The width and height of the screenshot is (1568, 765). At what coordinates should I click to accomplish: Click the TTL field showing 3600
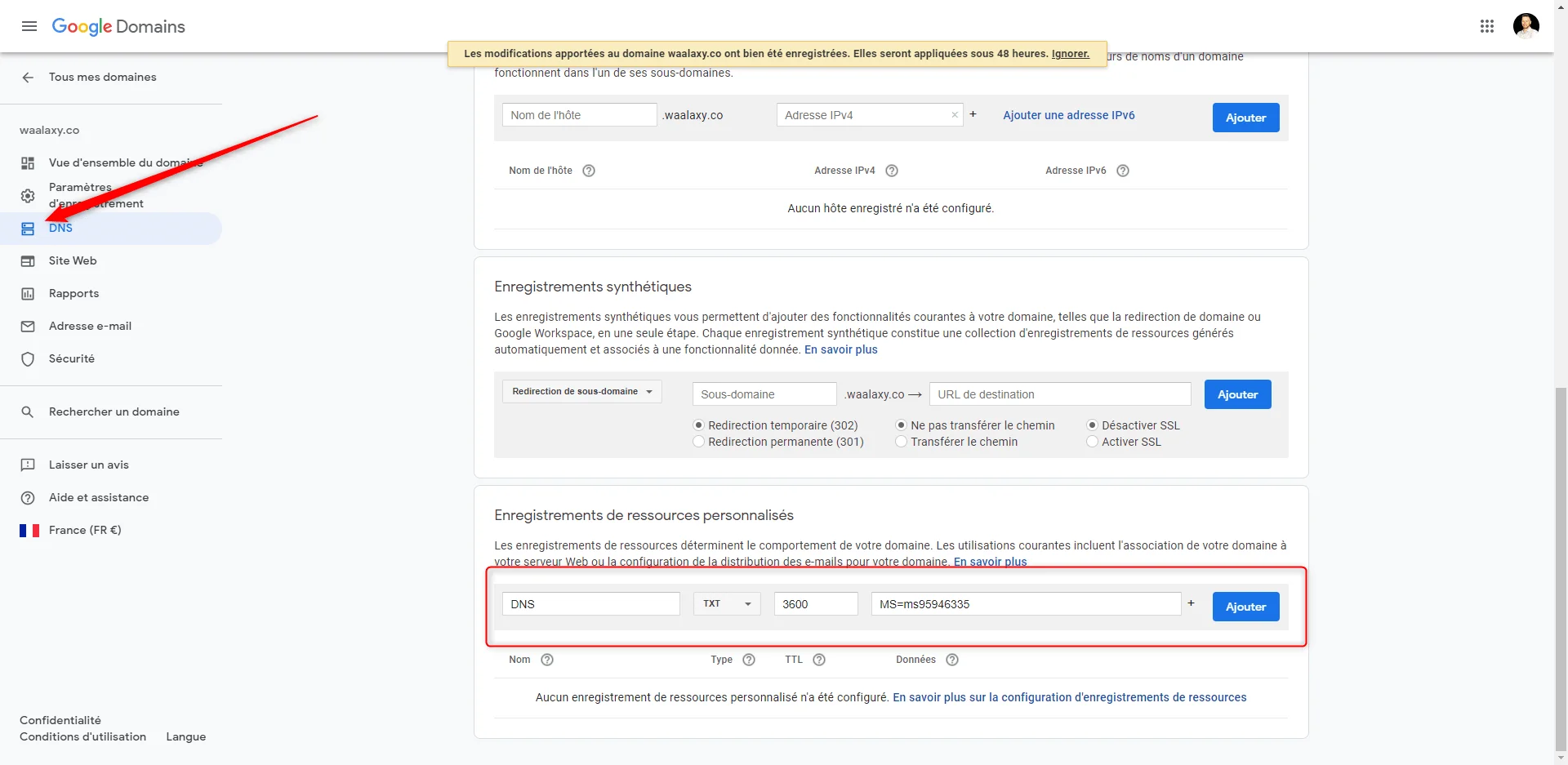[x=816, y=604]
